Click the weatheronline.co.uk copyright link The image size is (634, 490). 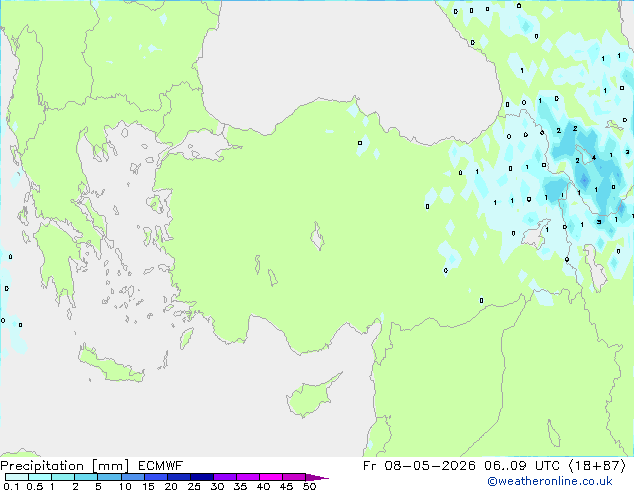coord(550,481)
